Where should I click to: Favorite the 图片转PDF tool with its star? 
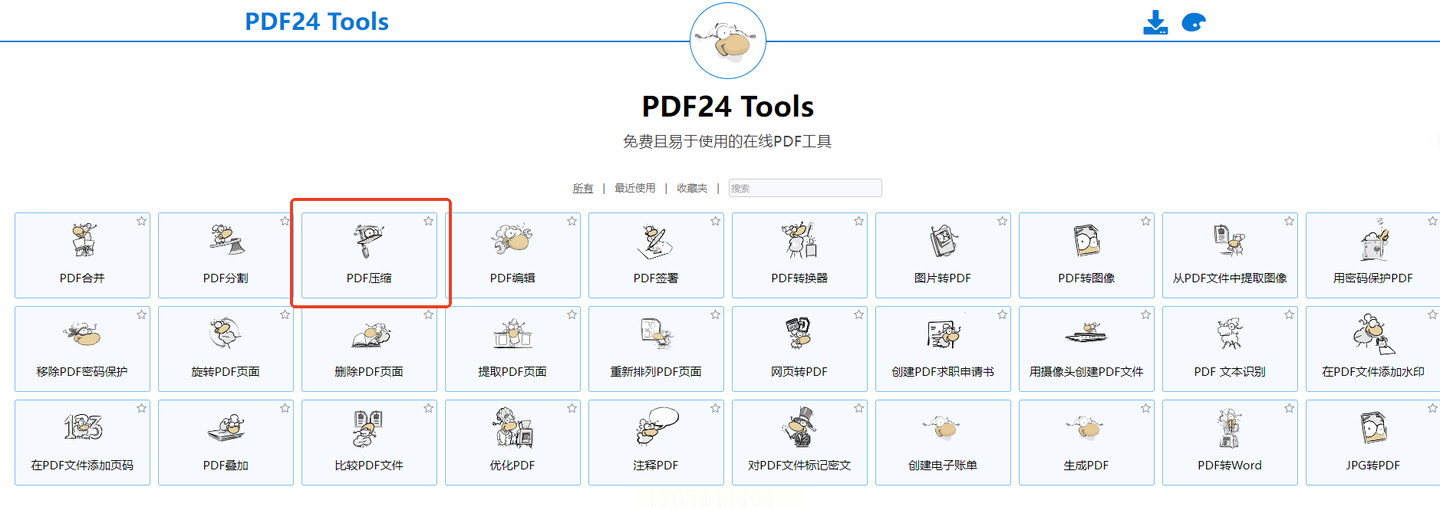[x=1002, y=221]
